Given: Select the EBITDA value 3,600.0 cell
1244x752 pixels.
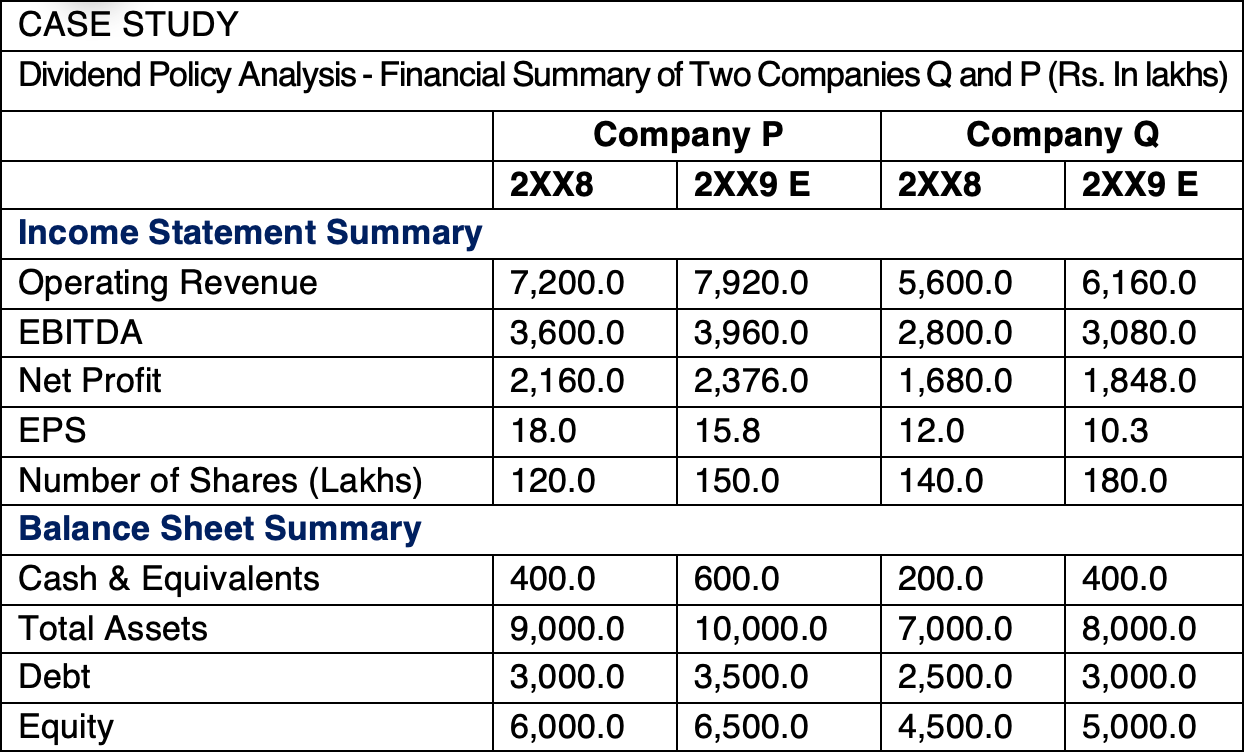Looking at the screenshot, I should click(586, 332).
